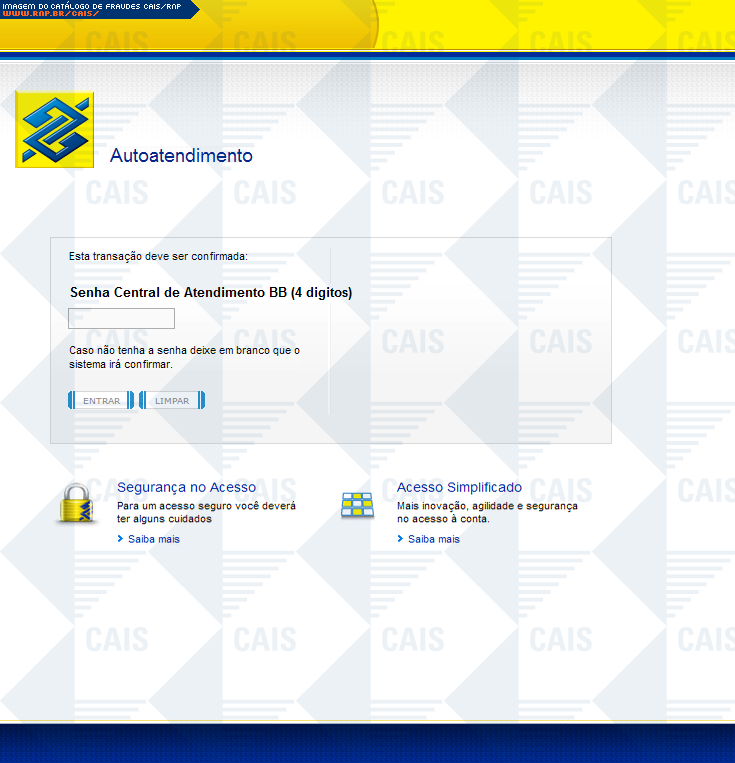Select the Acesso Simplificado heading
This screenshot has width=735, height=763.
pyautogui.click(x=459, y=487)
